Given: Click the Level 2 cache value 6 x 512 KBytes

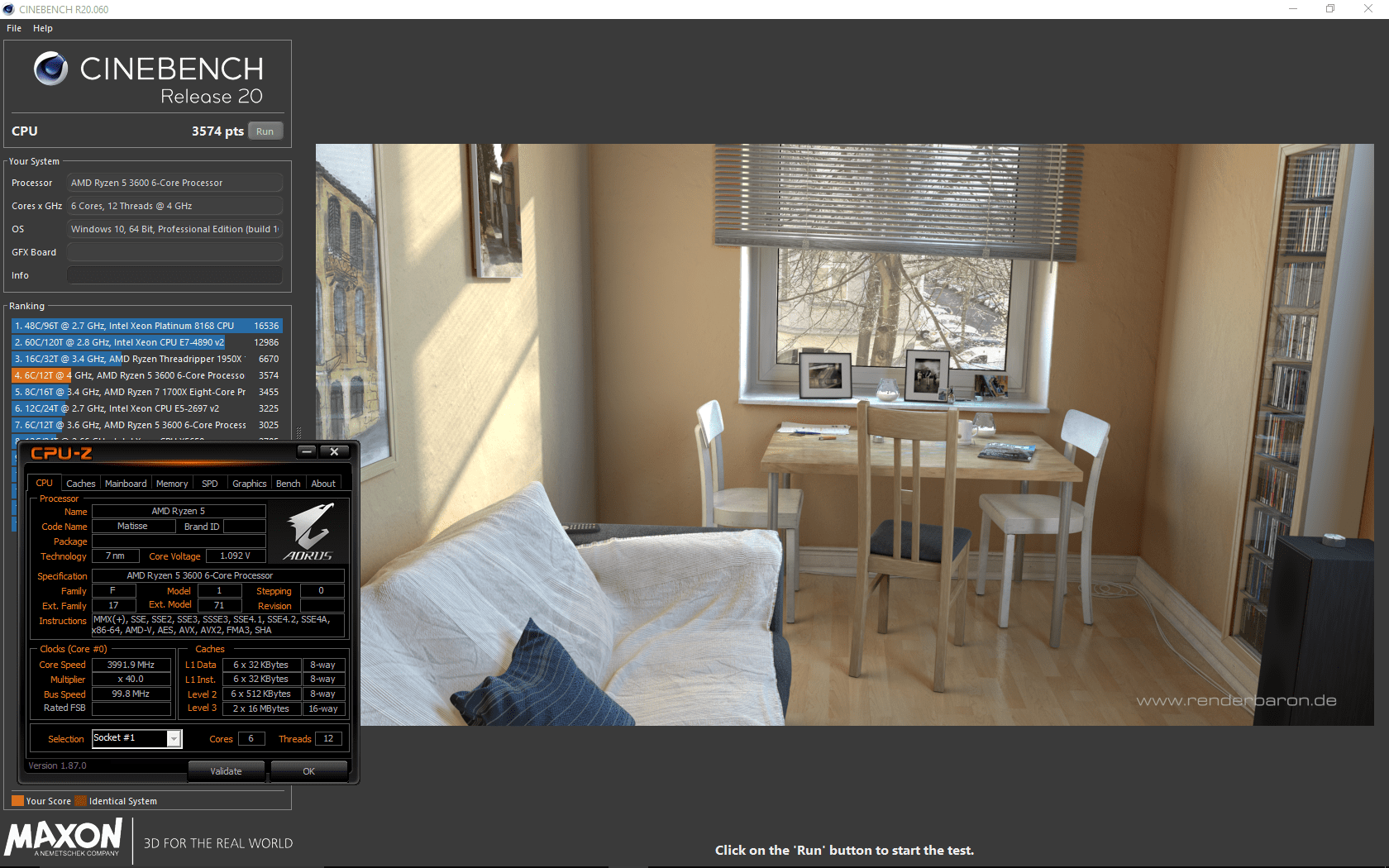Looking at the screenshot, I should tap(261, 694).
